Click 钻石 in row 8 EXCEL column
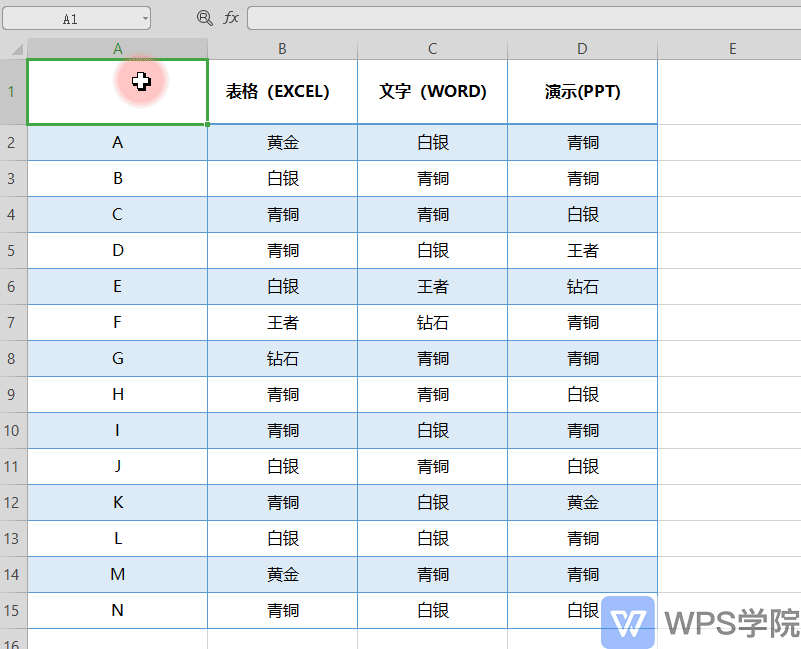801x649 pixels. pyautogui.click(x=282, y=358)
